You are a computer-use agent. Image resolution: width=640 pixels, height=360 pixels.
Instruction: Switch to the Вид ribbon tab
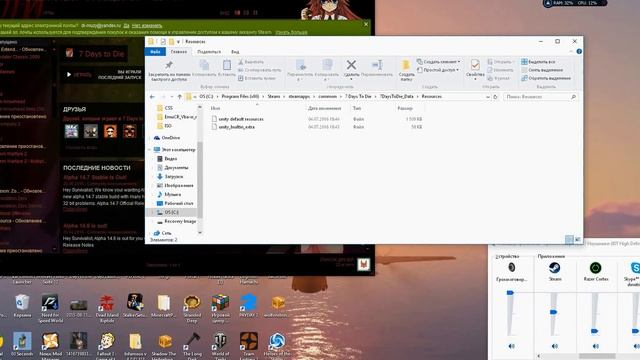235,52
